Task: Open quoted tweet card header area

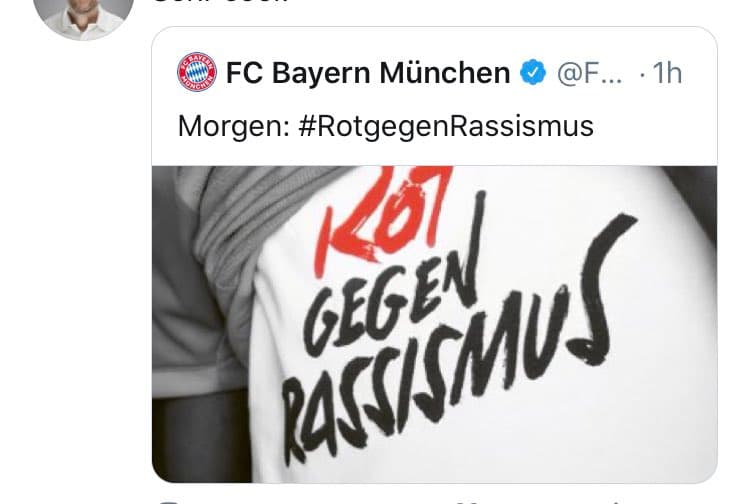Action: (434, 97)
